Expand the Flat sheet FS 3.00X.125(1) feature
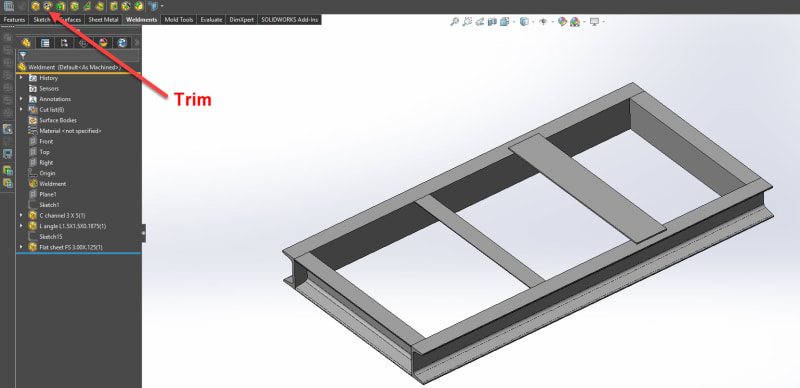The width and height of the screenshot is (800, 388). (x=21, y=247)
